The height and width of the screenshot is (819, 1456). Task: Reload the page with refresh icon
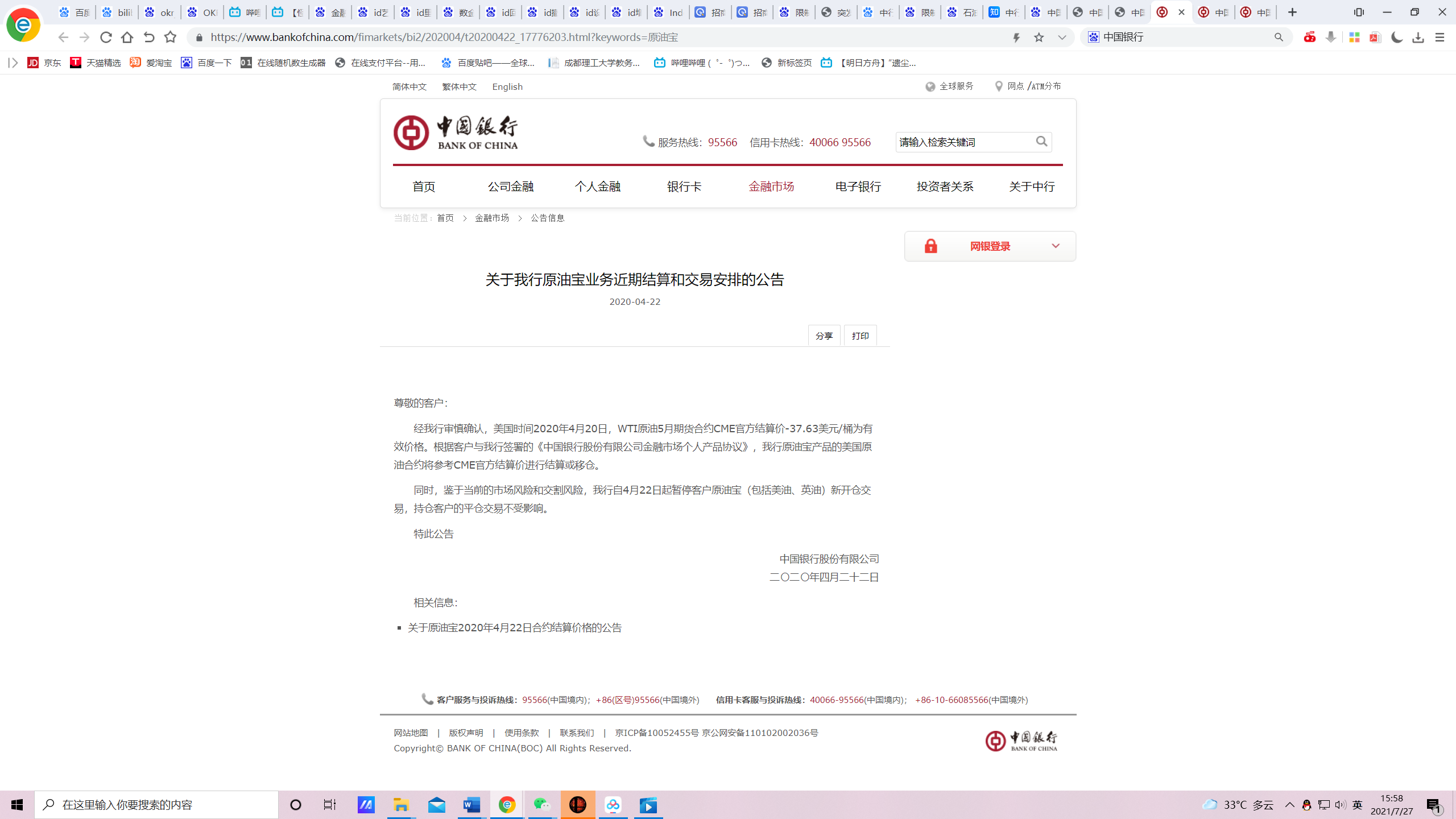(x=106, y=38)
